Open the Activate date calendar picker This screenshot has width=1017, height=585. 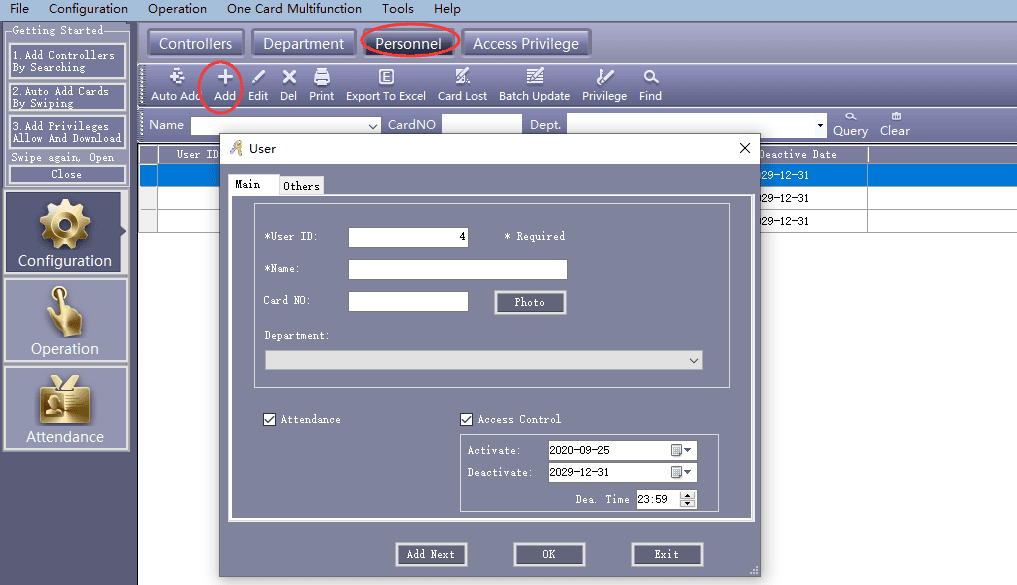pyautogui.click(x=681, y=450)
